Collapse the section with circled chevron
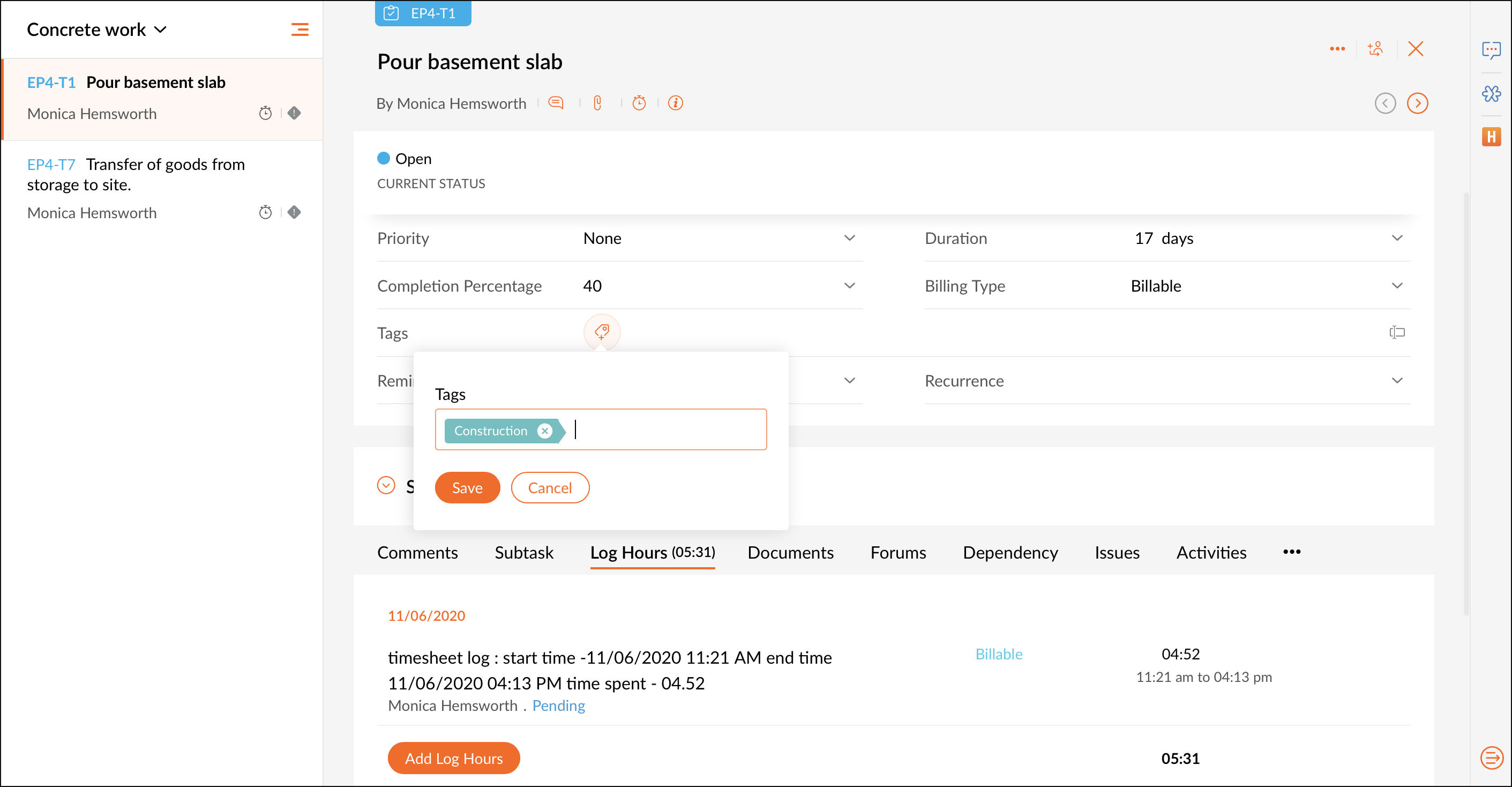Viewport: 1512px width, 787px height. 386,486
